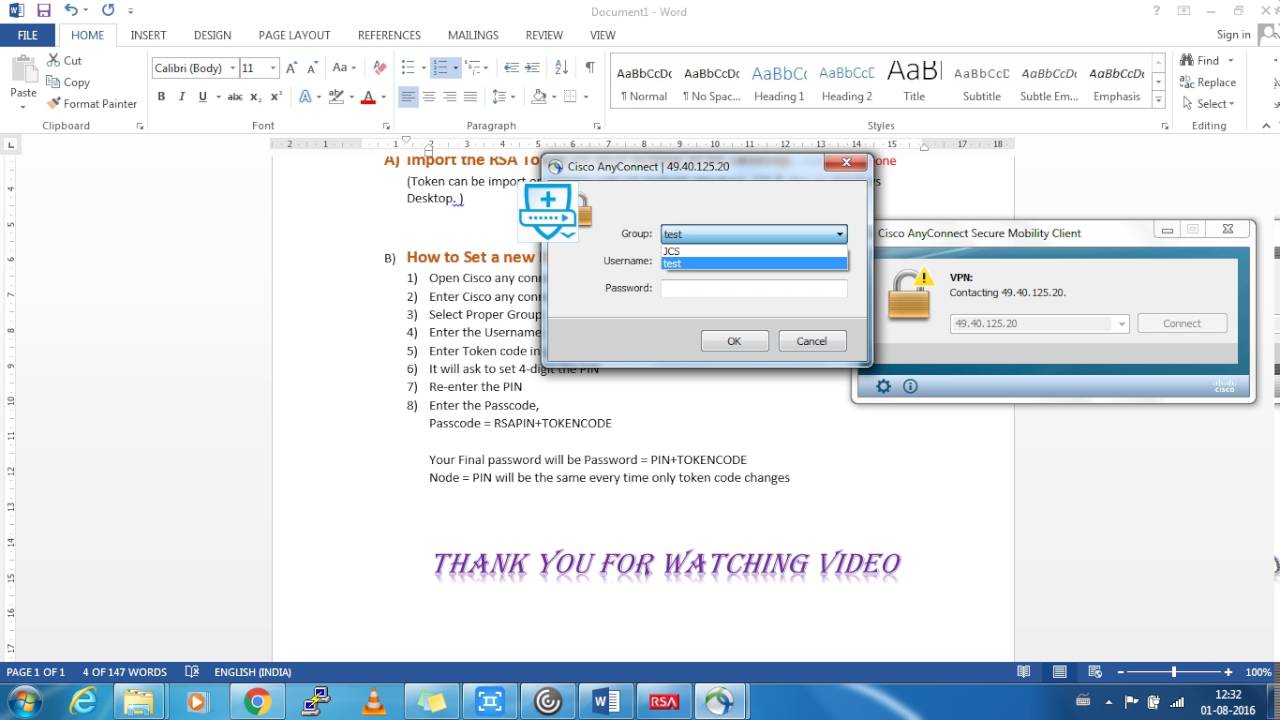Toggle Bold formatting
The width and height of the screenshot is (1280, 720).
point(161,97)
